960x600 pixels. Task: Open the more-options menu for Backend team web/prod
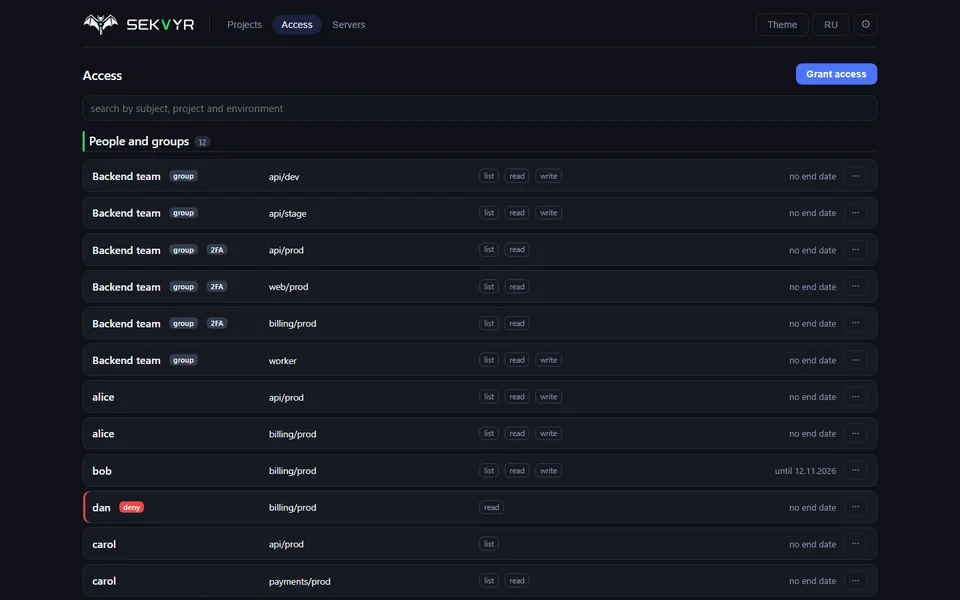(855, 287)
